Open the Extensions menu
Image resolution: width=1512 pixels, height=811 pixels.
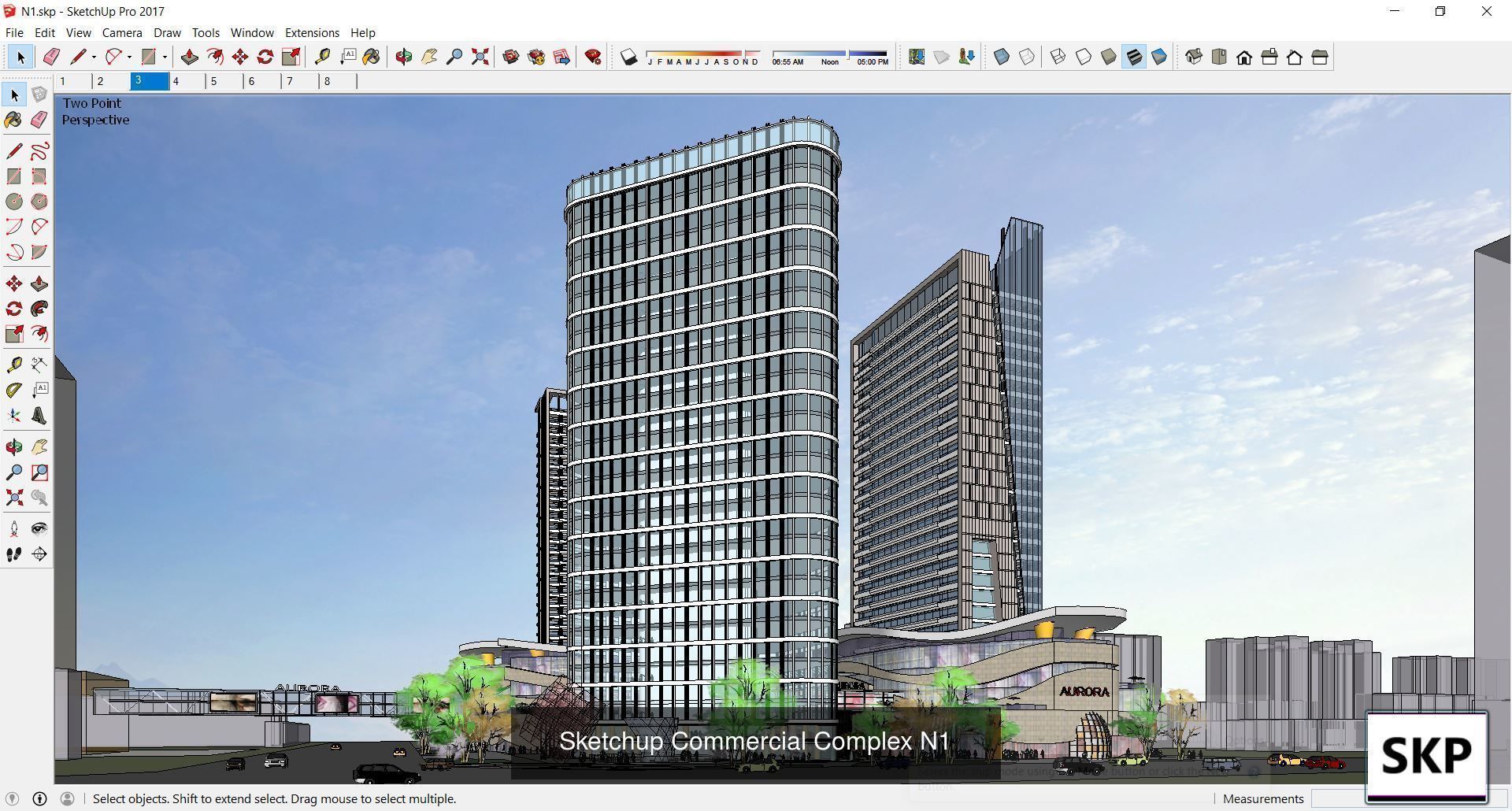coord(312,32)
